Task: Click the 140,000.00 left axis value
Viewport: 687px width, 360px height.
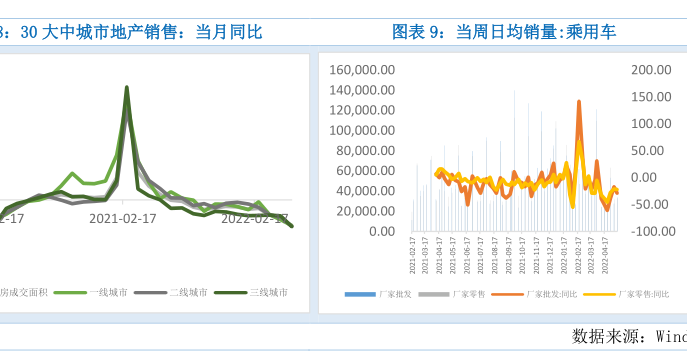Action: (362, 90)
